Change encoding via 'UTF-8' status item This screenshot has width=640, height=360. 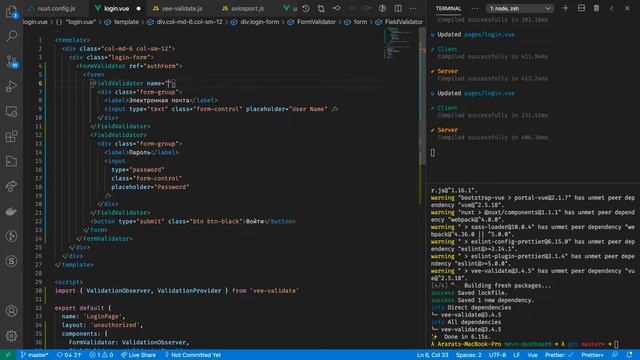click(x=497, y=355)
